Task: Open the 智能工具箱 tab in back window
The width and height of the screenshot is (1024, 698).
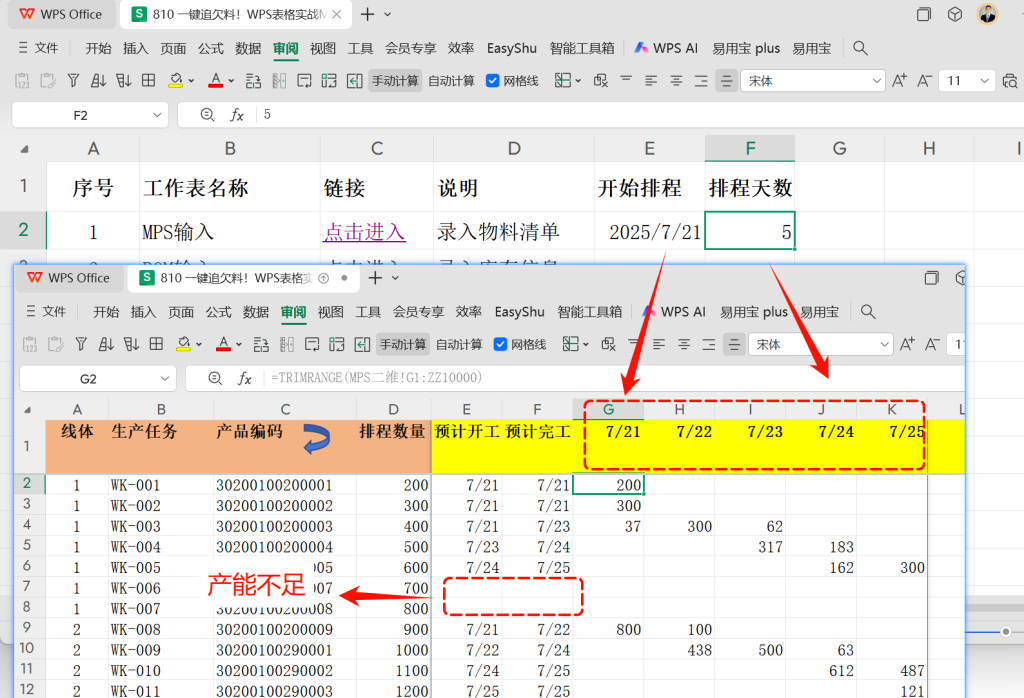Action: [582, 48]
